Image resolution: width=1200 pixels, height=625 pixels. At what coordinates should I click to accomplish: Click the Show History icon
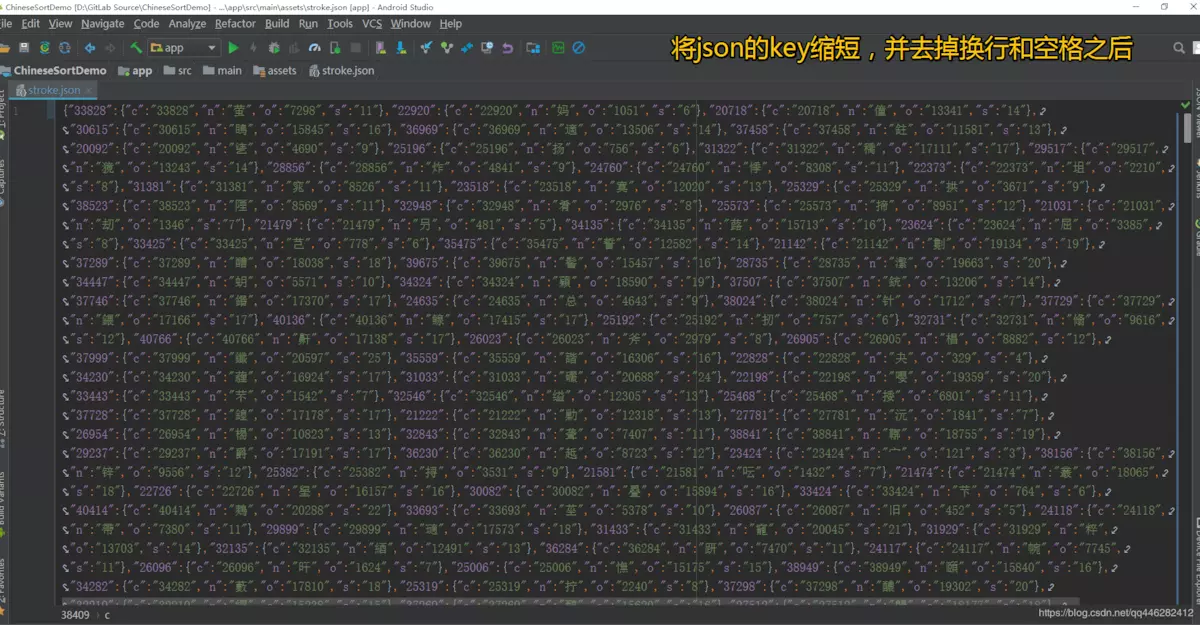pos(487,47)
